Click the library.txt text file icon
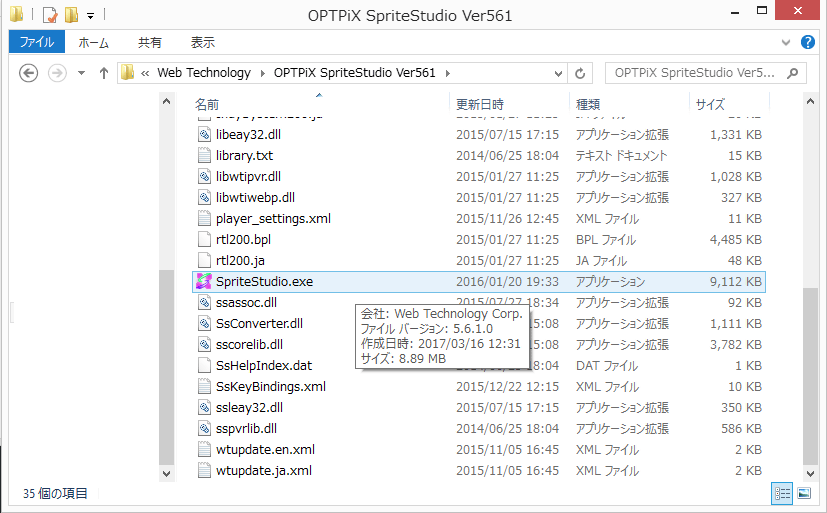827x513 pixels. [204, 156]
